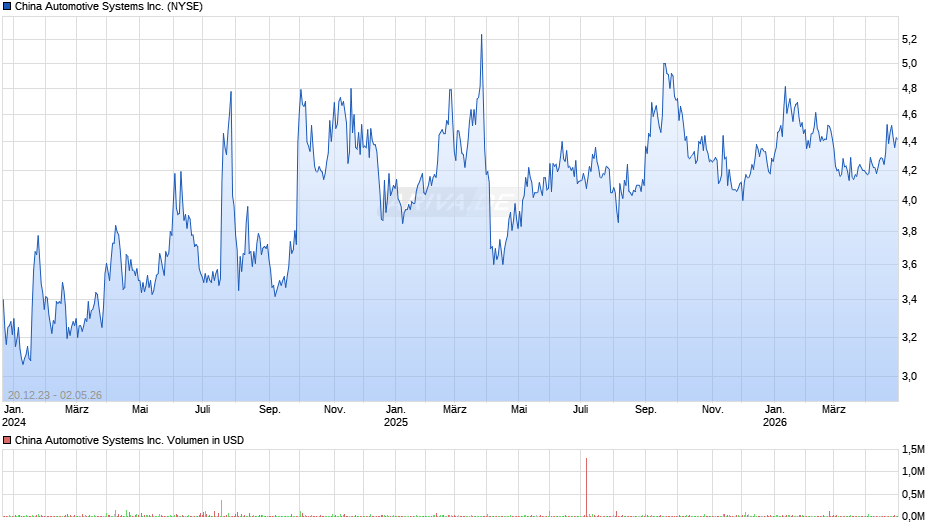
Task: Click the 'Sep.' label in year 2025
Action: coord(646,409)
